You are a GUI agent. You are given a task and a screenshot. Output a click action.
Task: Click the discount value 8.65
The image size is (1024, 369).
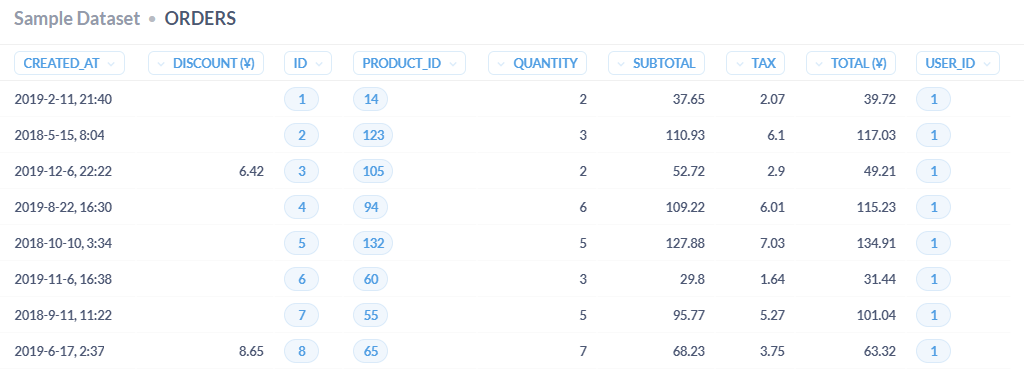pos(251,351)
